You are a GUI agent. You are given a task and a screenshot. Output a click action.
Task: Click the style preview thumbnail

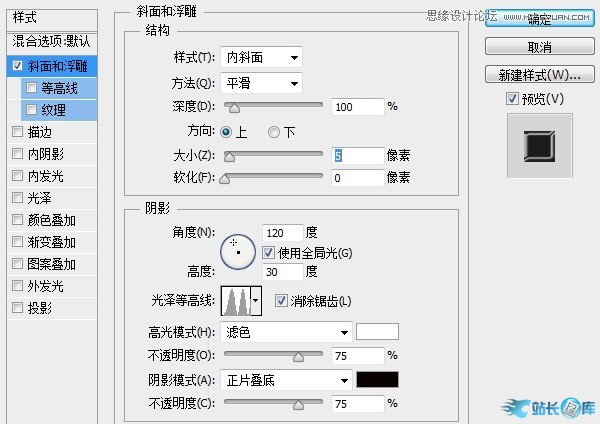[540, 145]
